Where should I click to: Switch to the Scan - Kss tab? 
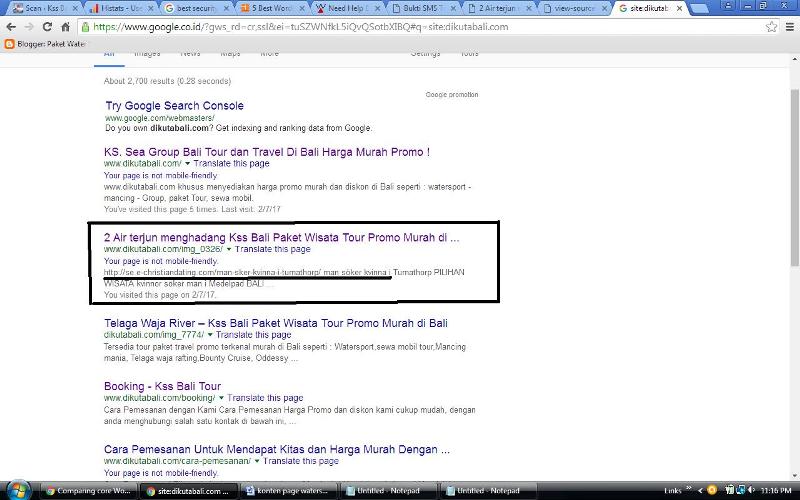click(45, 8)
